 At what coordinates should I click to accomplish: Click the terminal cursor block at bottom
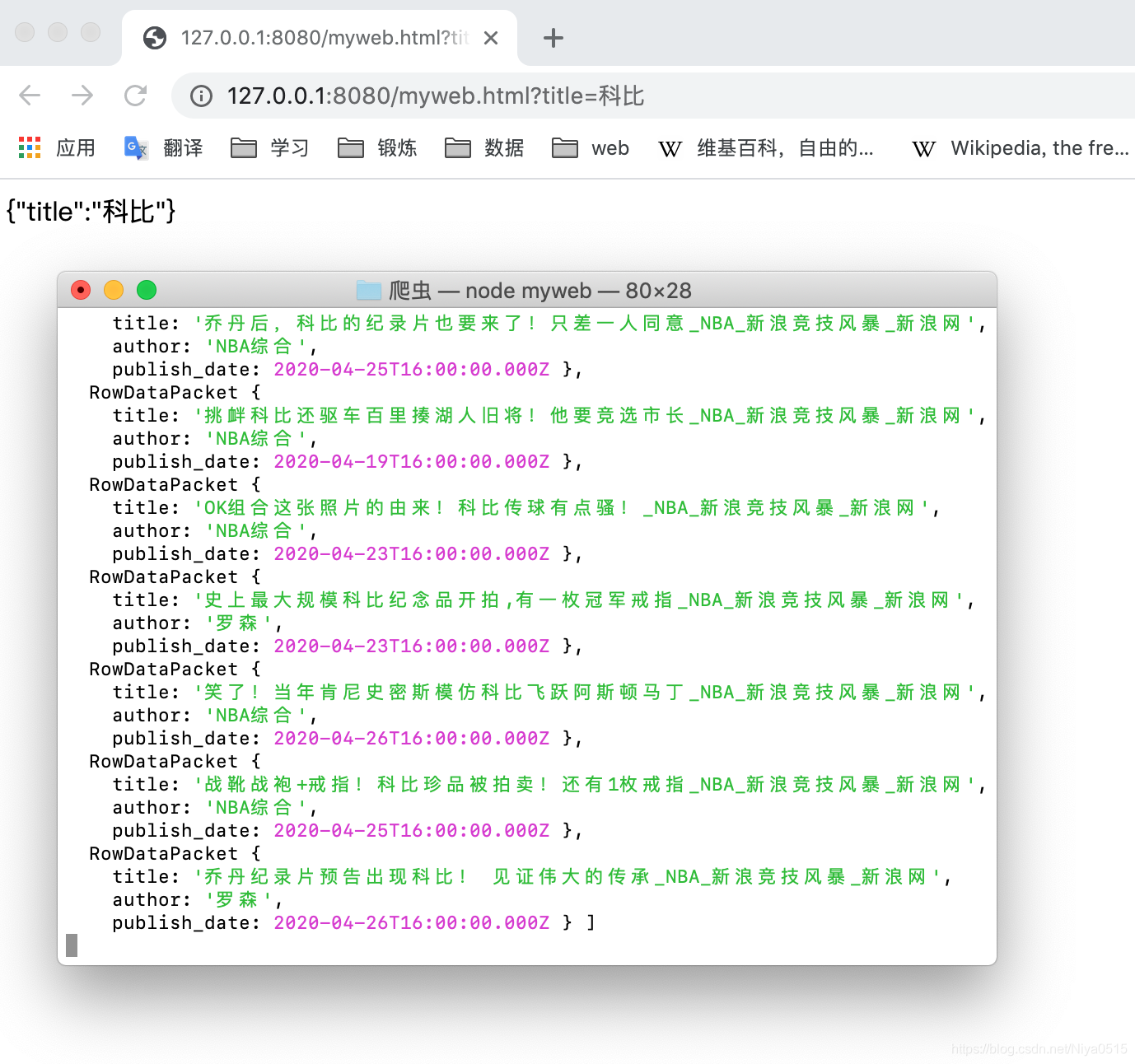click(72, 945)
